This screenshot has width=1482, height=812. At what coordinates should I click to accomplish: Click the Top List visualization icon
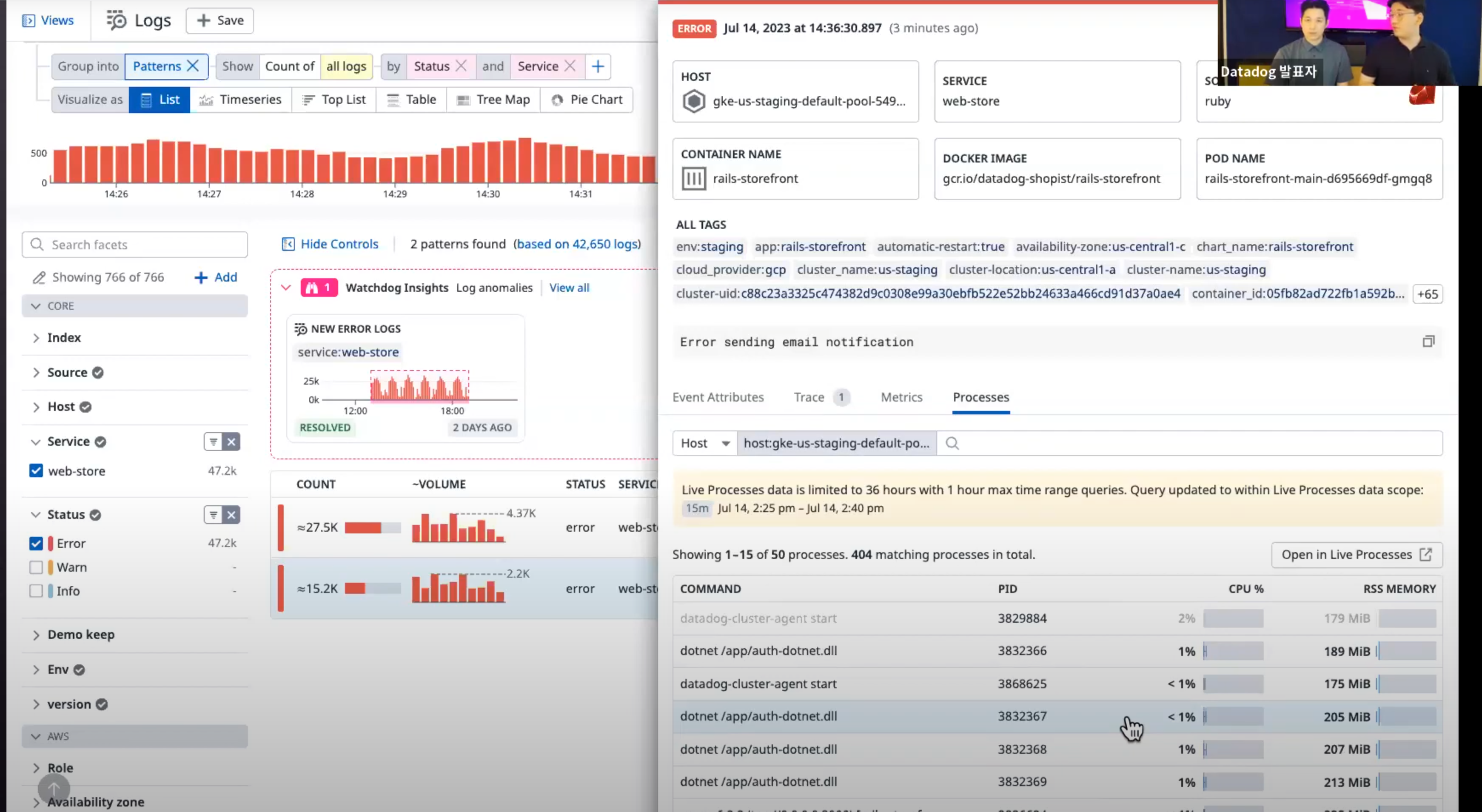[x=308, y=100]
